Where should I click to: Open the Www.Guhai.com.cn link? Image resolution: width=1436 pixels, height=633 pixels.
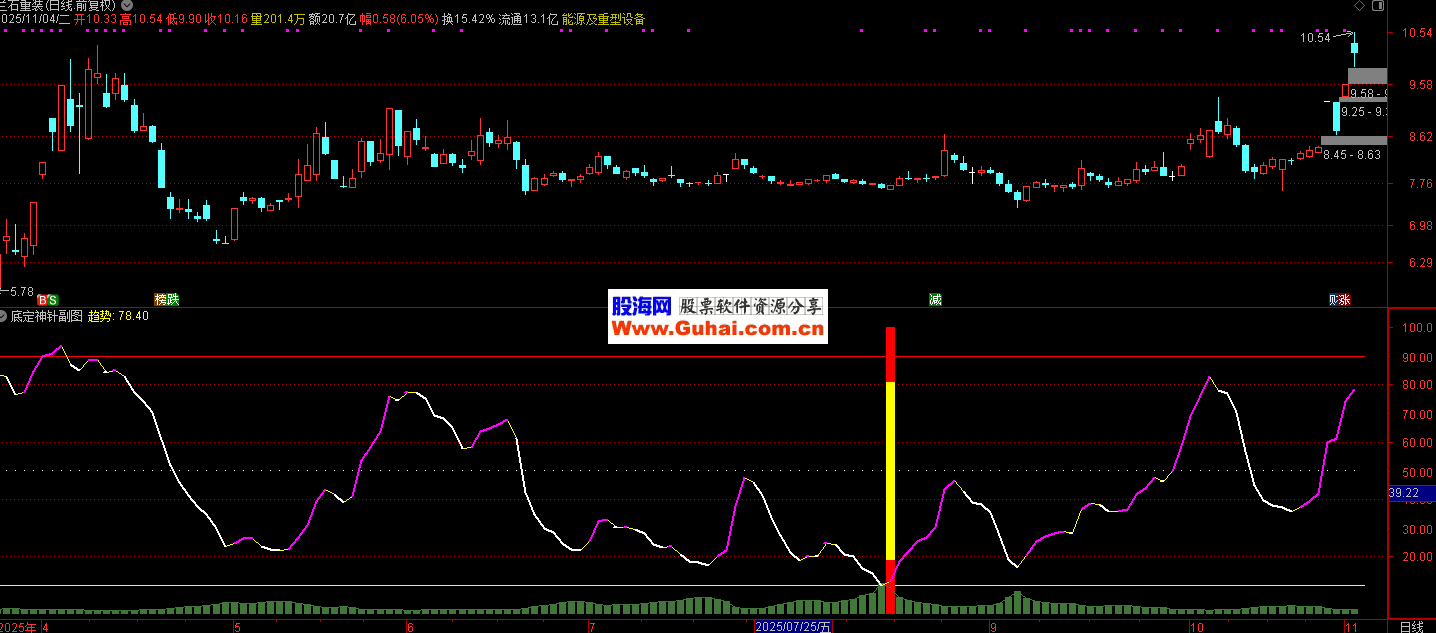tap(717, 328)
